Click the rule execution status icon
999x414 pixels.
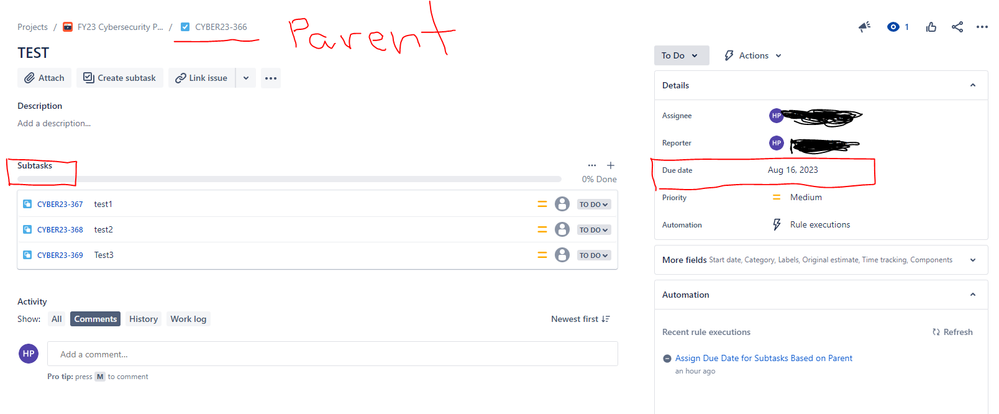(x=666, y=359)
